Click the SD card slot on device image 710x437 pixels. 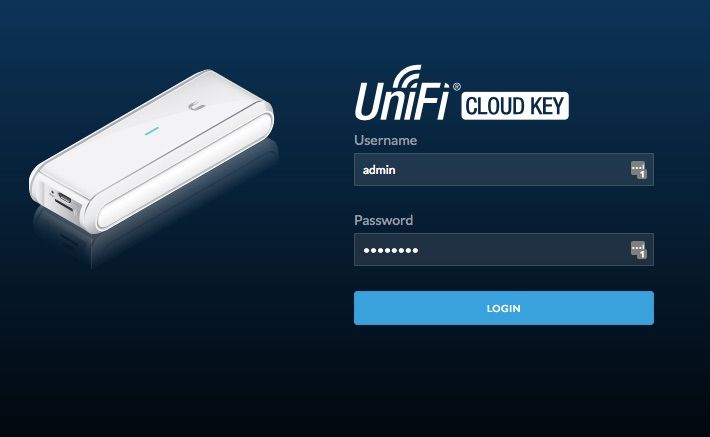coord(63,206)
